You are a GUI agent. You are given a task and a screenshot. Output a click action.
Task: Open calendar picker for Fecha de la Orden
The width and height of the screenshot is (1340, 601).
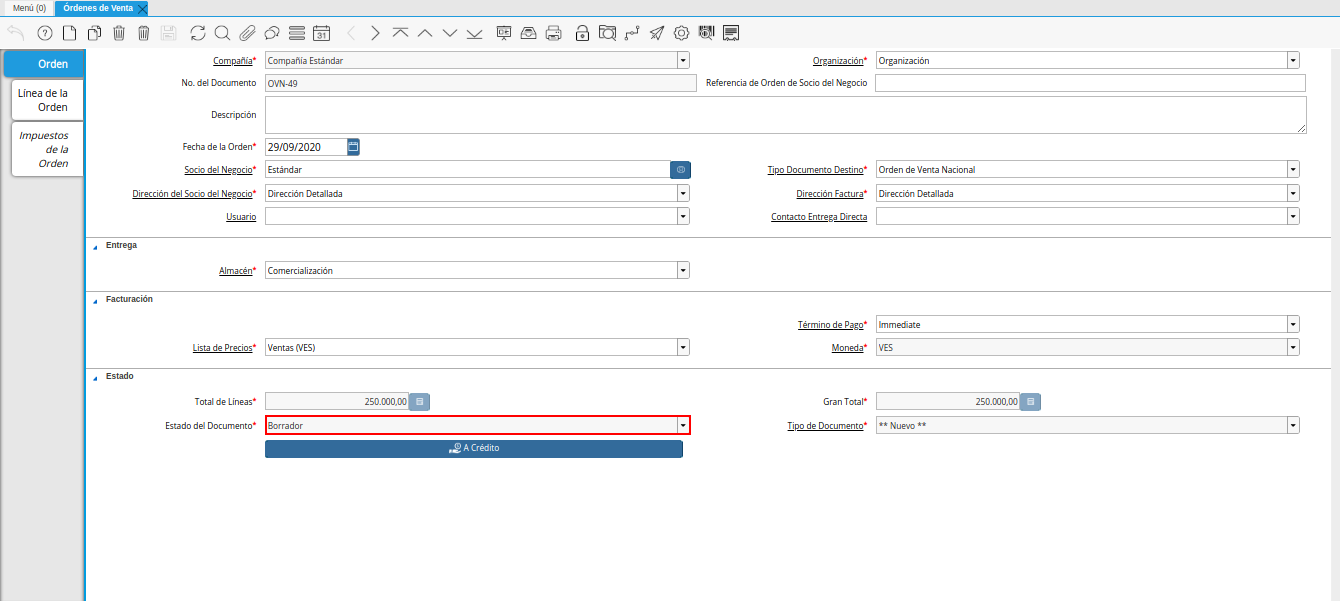point(353,147)
